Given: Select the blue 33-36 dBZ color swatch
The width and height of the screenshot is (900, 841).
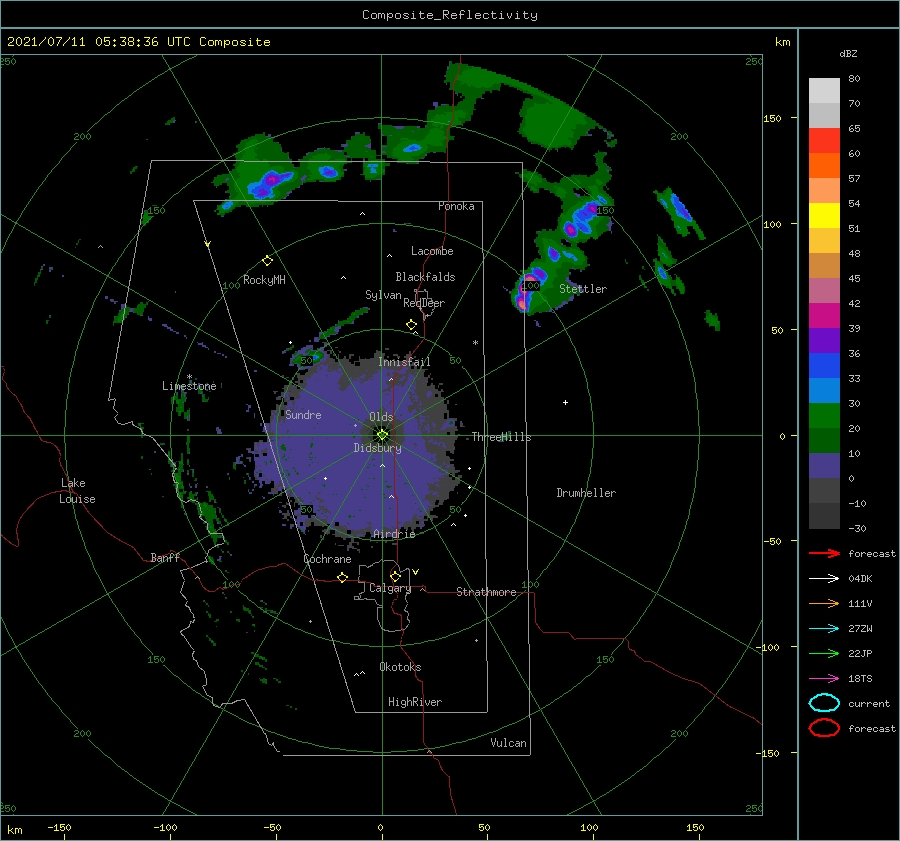Looking at the screenshot, I should pos(824,366).
